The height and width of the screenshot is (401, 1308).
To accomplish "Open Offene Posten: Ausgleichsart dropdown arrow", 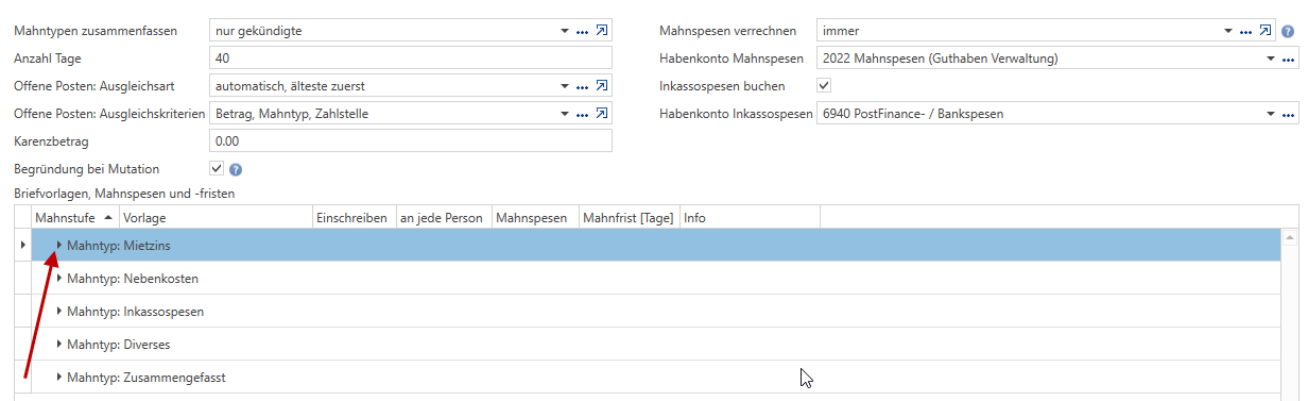I will (x=565, y=87).
